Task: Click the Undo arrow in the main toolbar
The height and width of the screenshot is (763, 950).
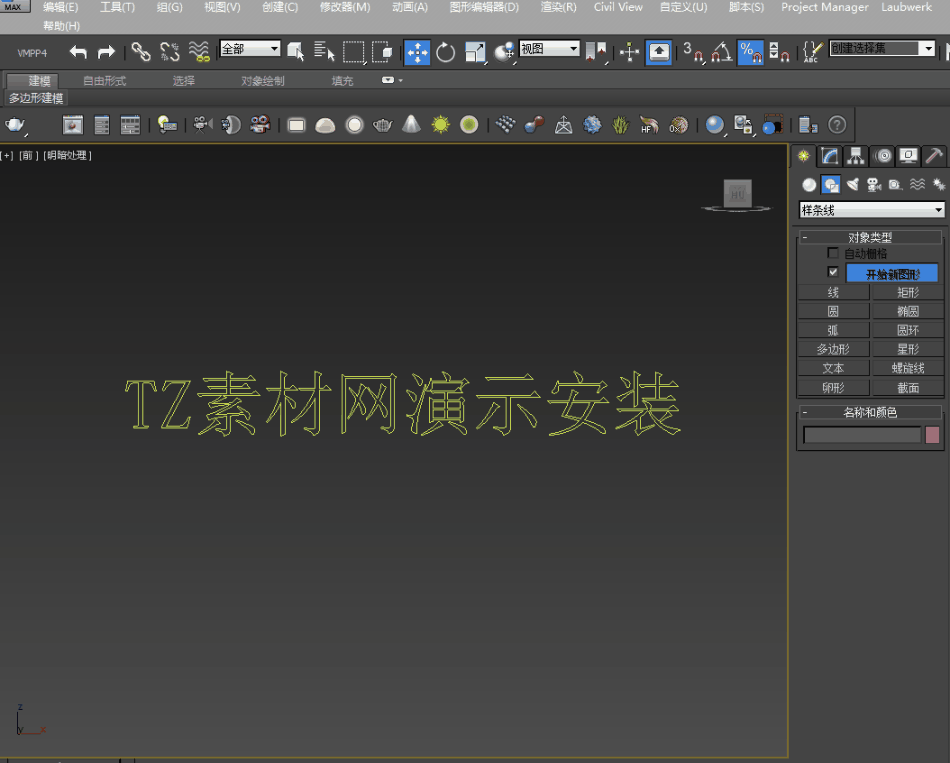Action: pos(78,52)
